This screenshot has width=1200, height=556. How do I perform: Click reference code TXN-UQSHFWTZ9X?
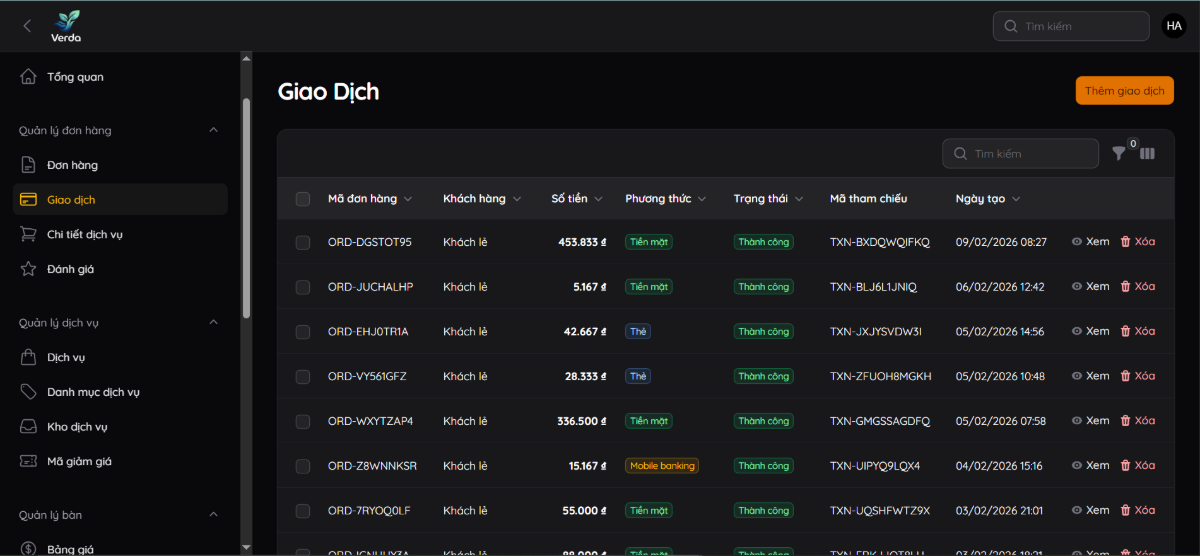[x=880, y=510]
